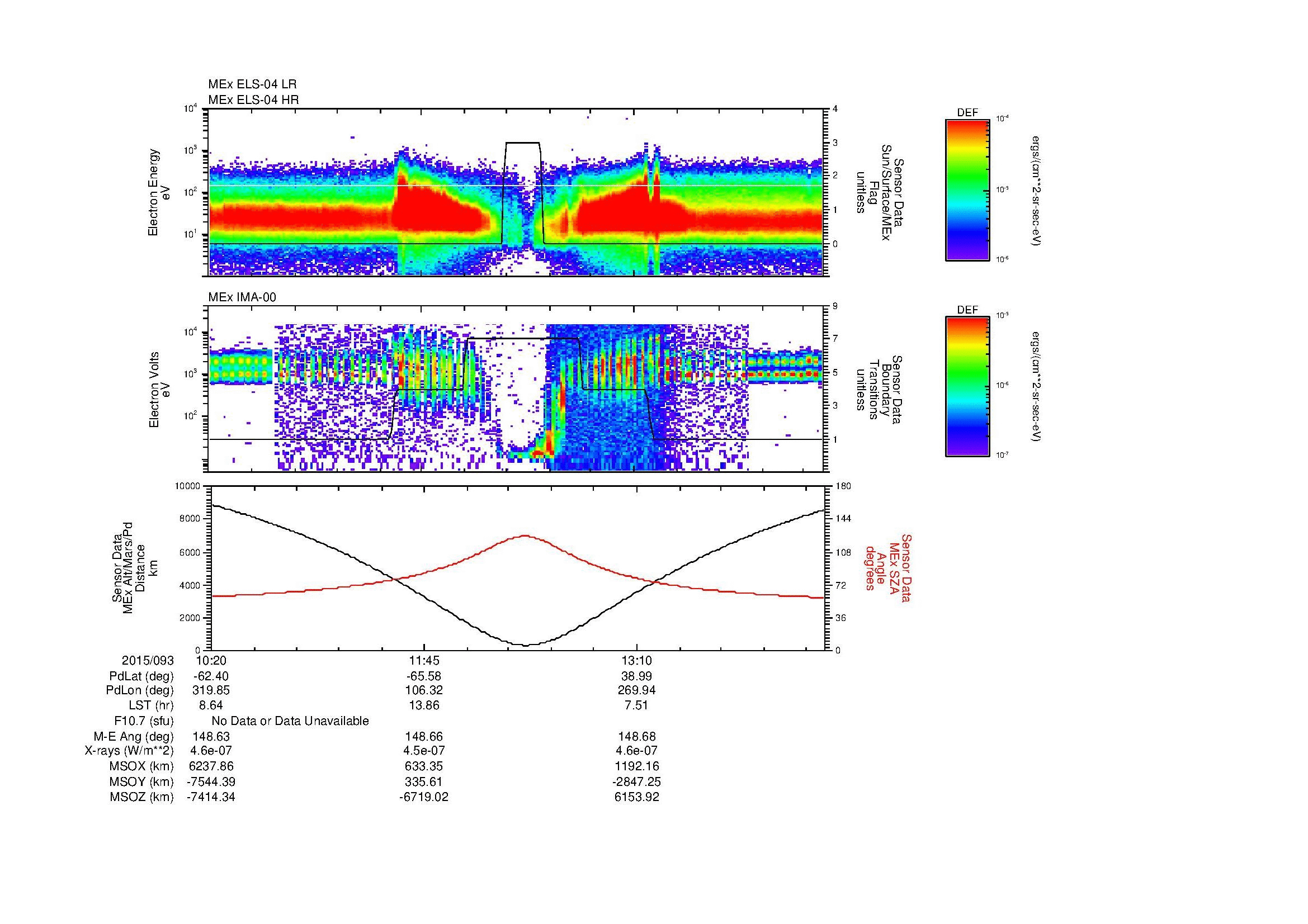This screenshot has width=1308, height=924.
Task: Click the lower DEF ion colorbar
Action: pos(967,387)
